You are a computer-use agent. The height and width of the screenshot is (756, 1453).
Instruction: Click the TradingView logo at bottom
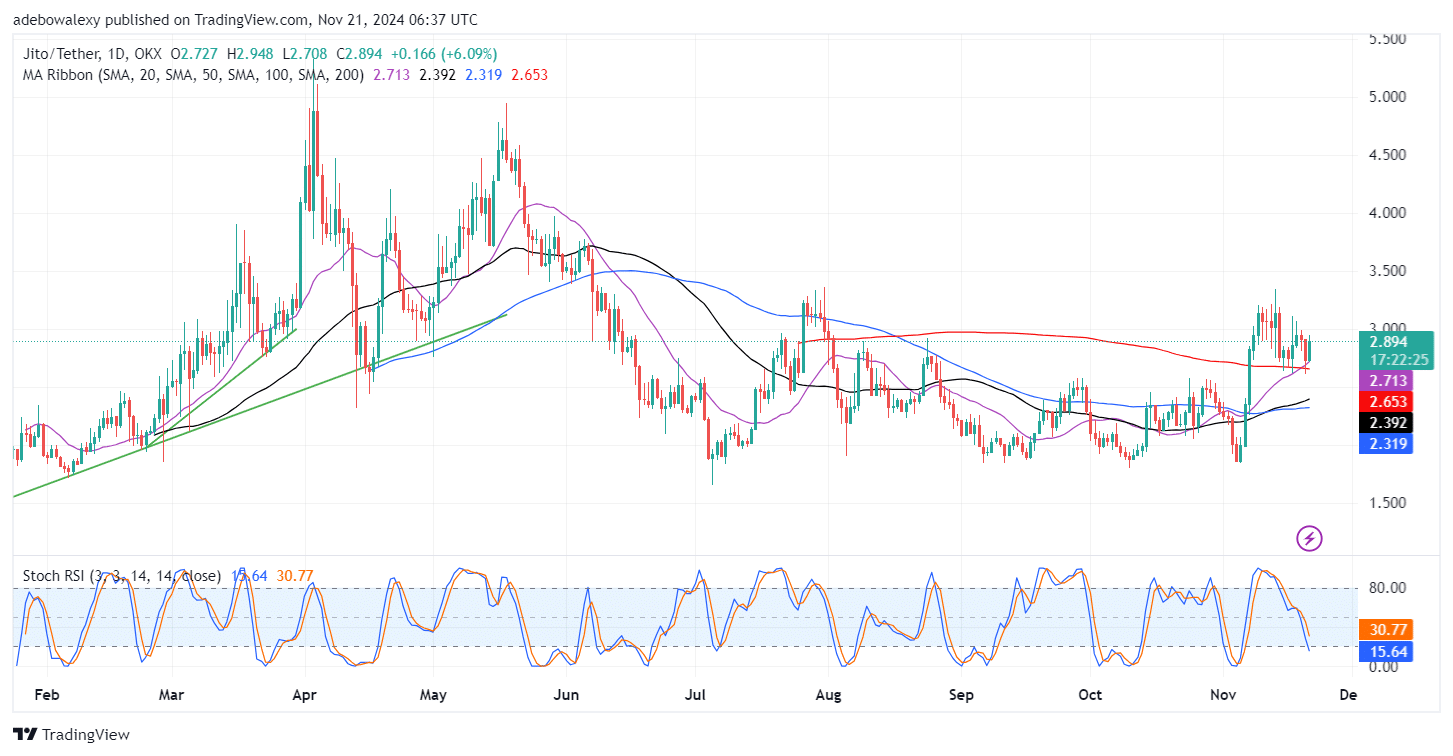tap(72, 735)
